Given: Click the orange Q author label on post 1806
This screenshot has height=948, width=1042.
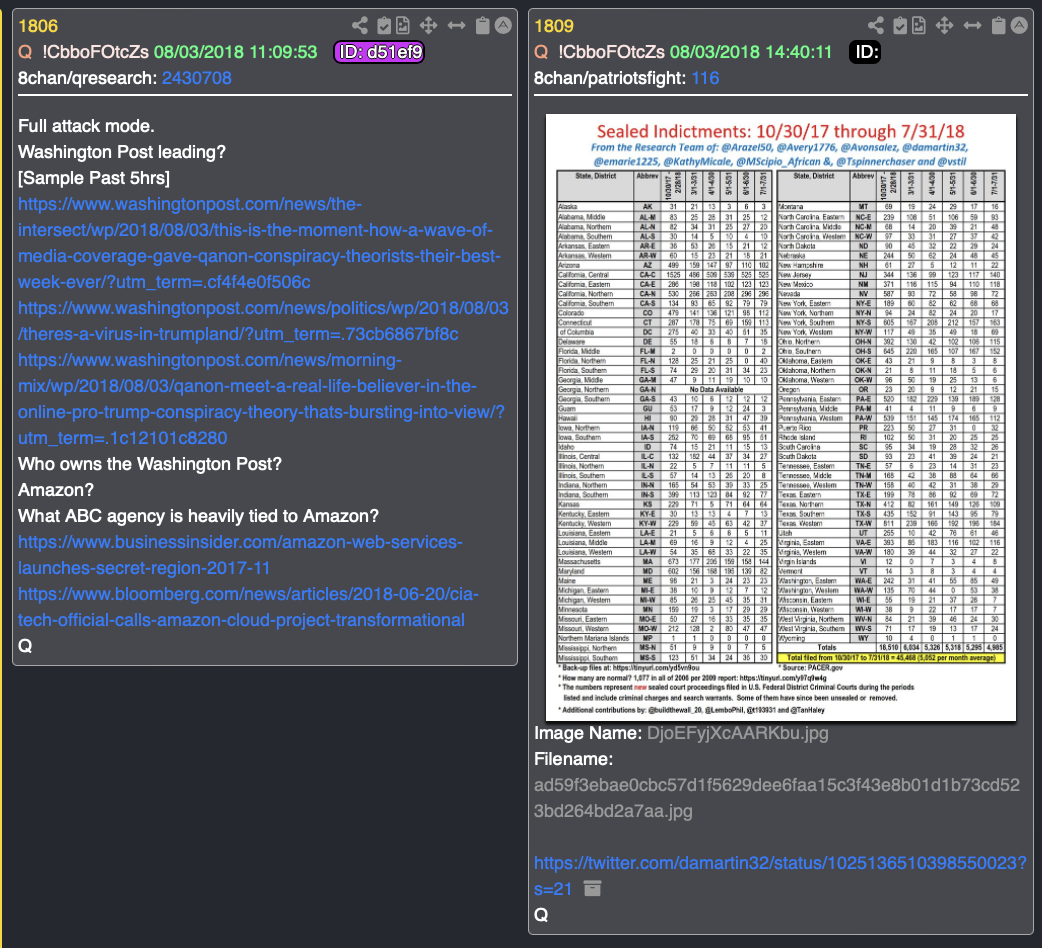Looking at the screenshot, I should (x=25, y=52).
